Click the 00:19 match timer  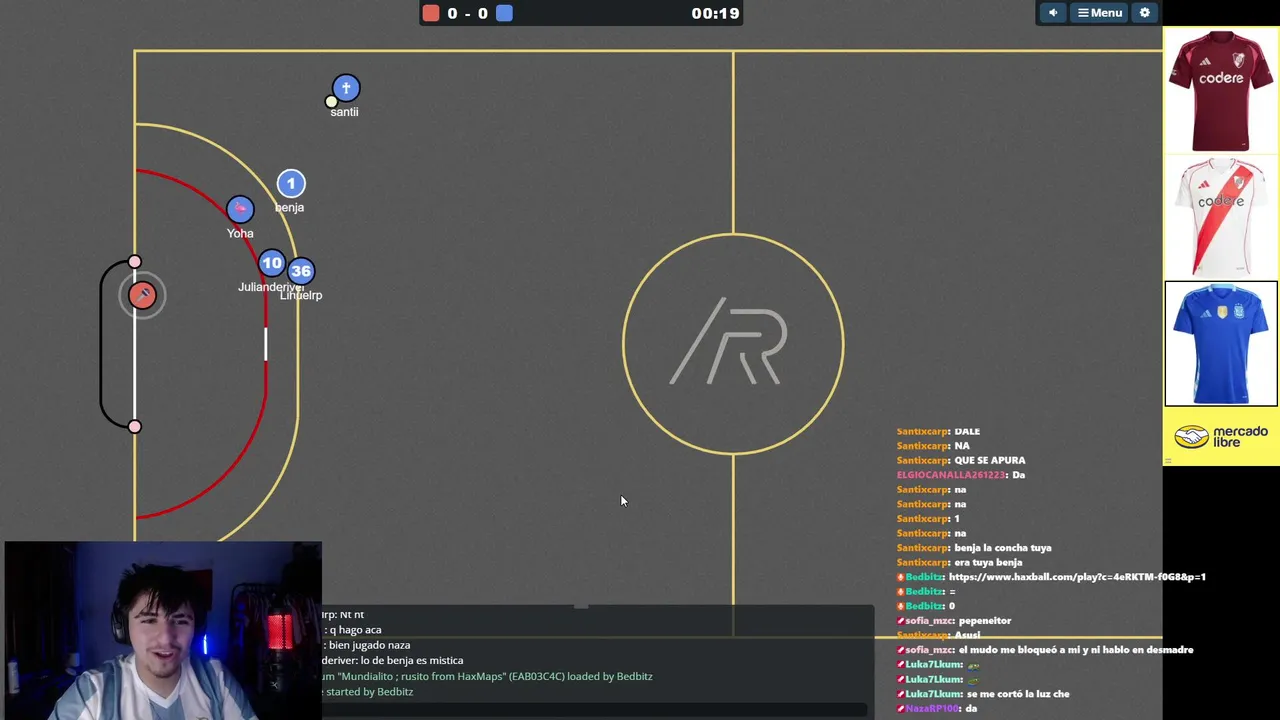[715, 13]
